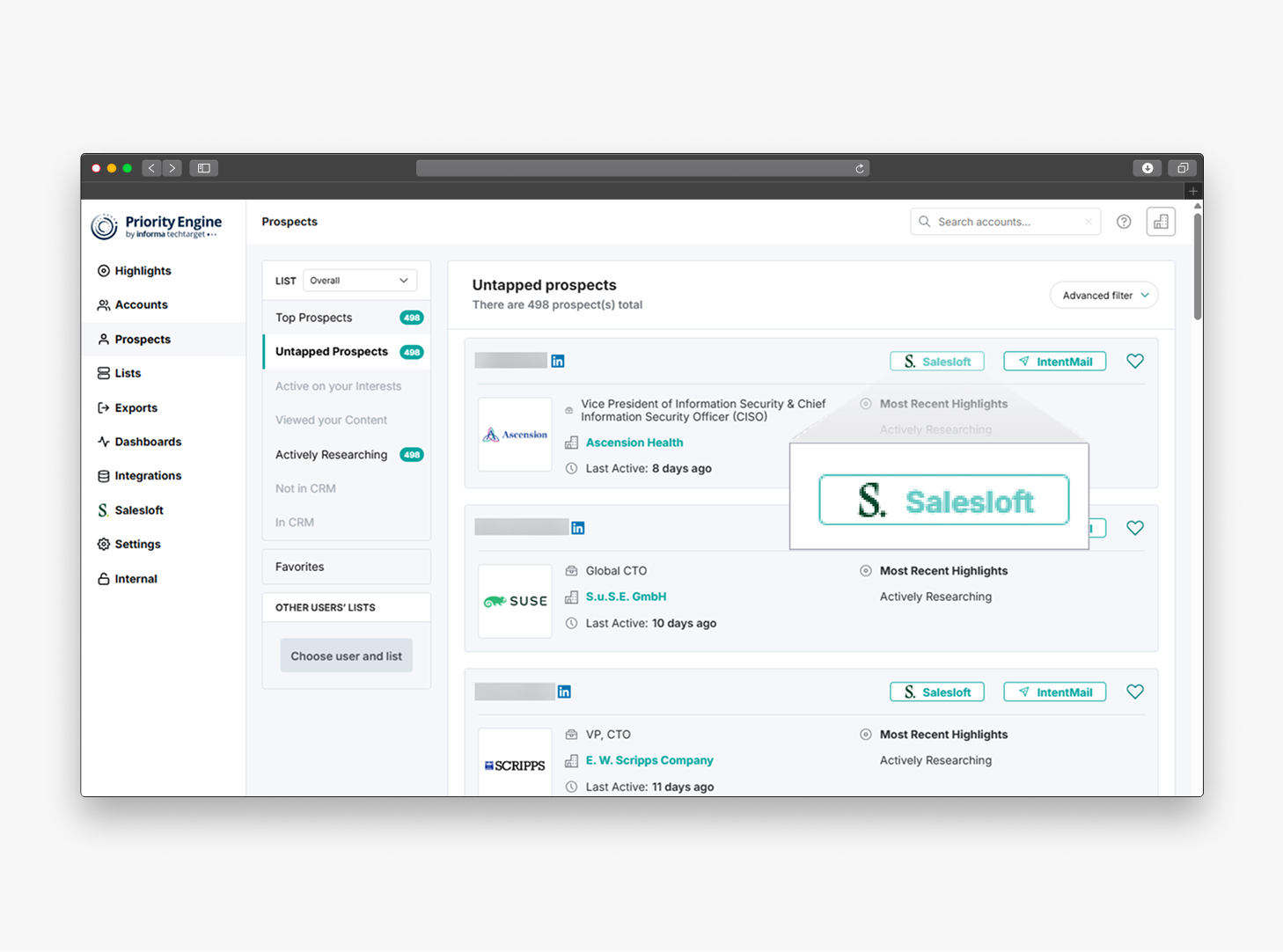
Task: Open LinkedIn profile of Scripps prospect
Action: point(564,692)
